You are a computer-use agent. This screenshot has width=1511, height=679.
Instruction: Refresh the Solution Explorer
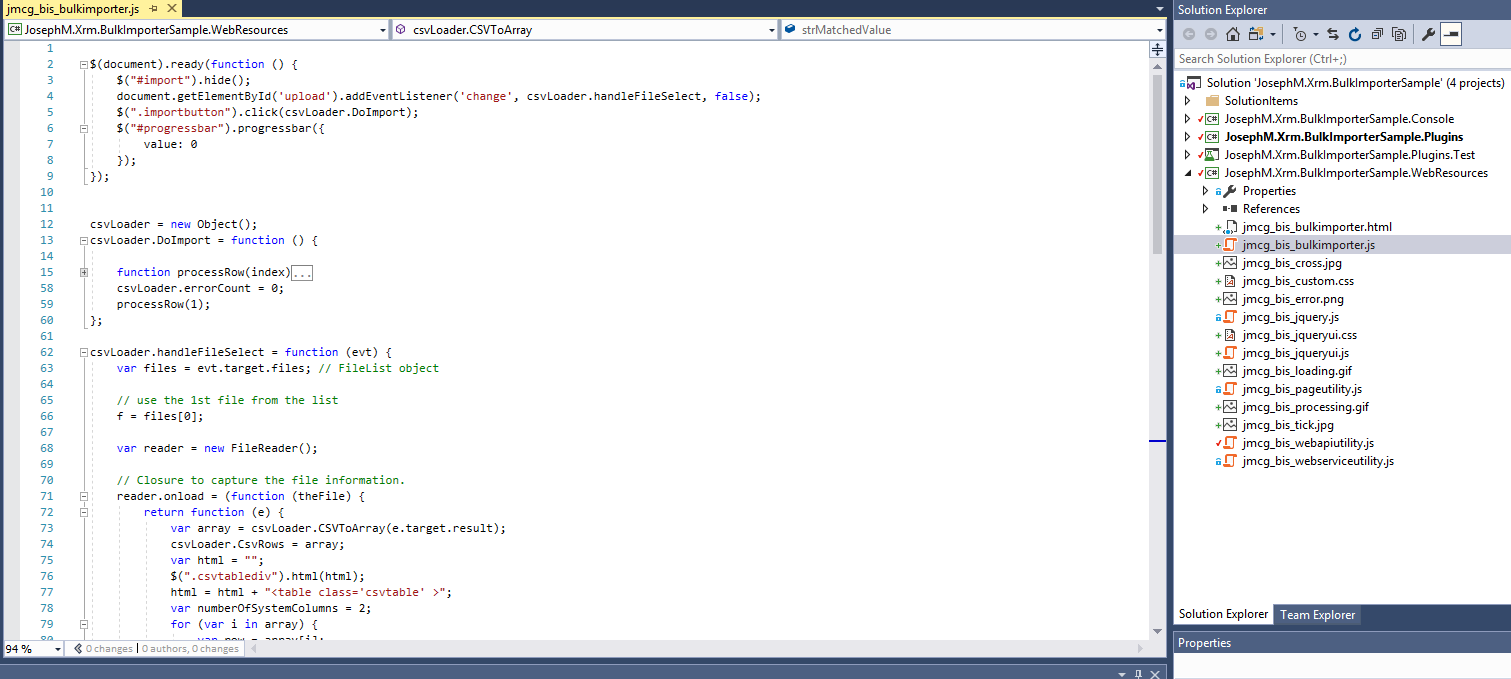click(1355, 33)
